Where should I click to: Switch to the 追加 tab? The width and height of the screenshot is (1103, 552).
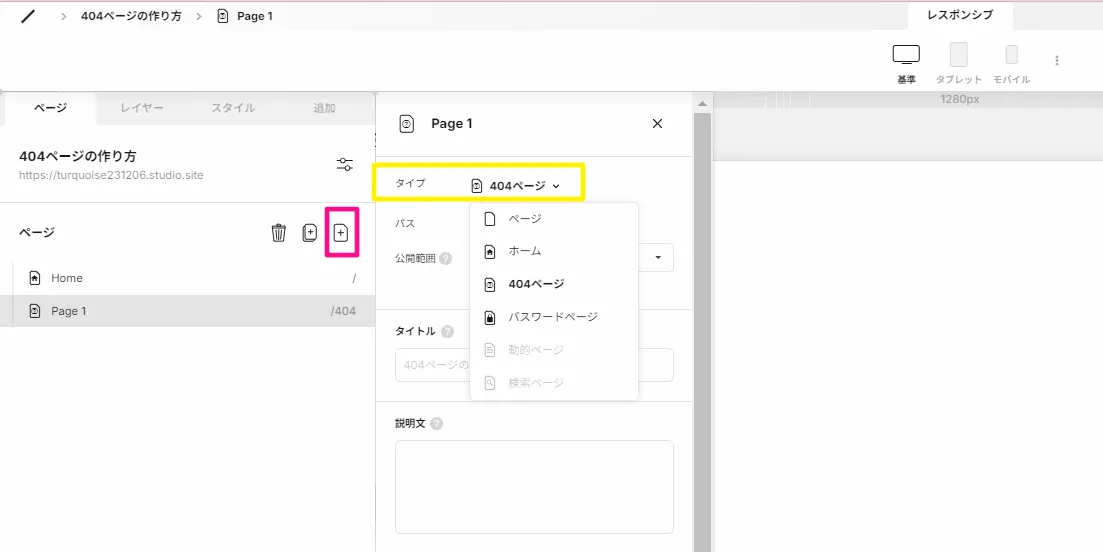tap(324, 108)
